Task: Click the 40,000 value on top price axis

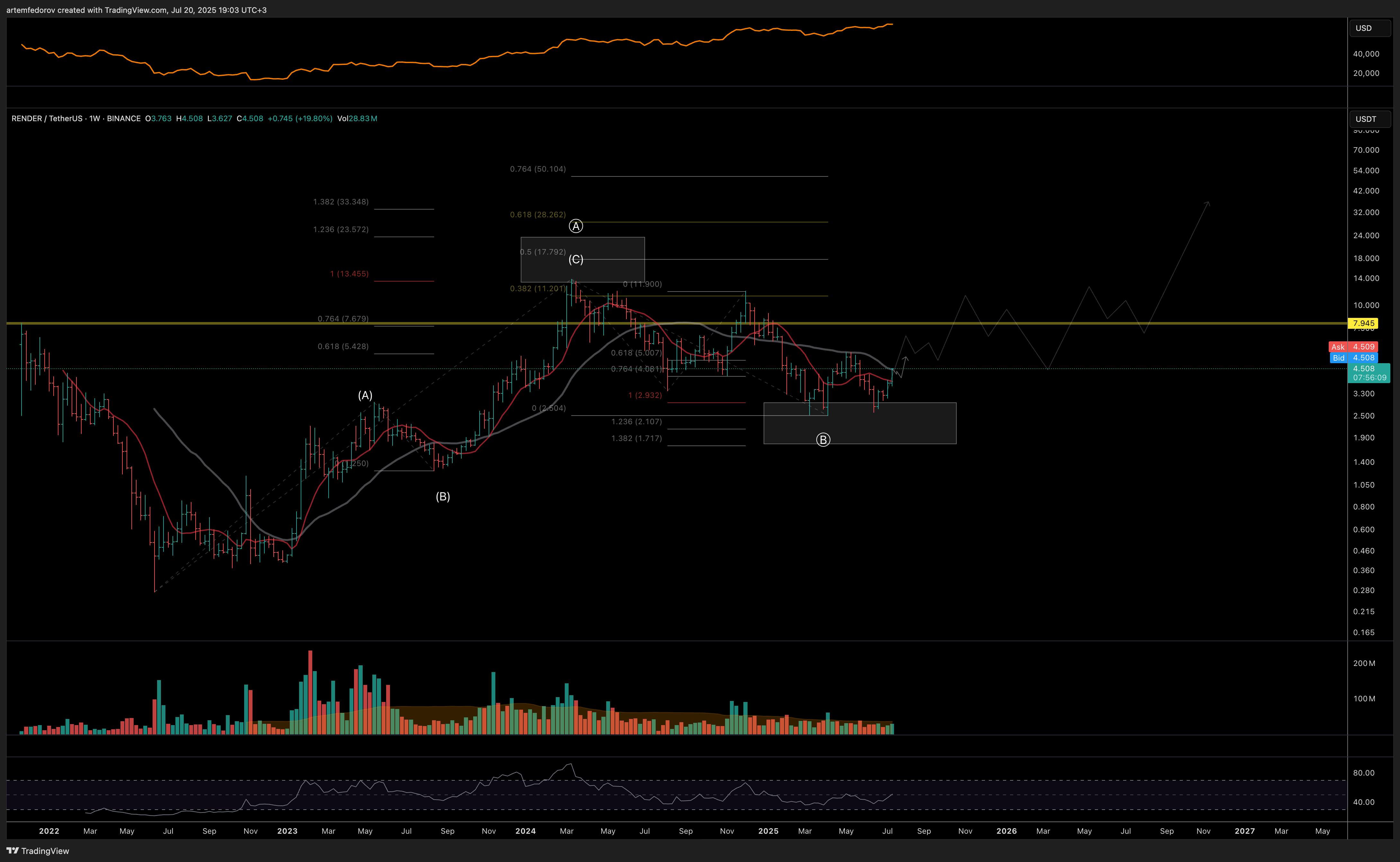Action: click(1366, 54)
